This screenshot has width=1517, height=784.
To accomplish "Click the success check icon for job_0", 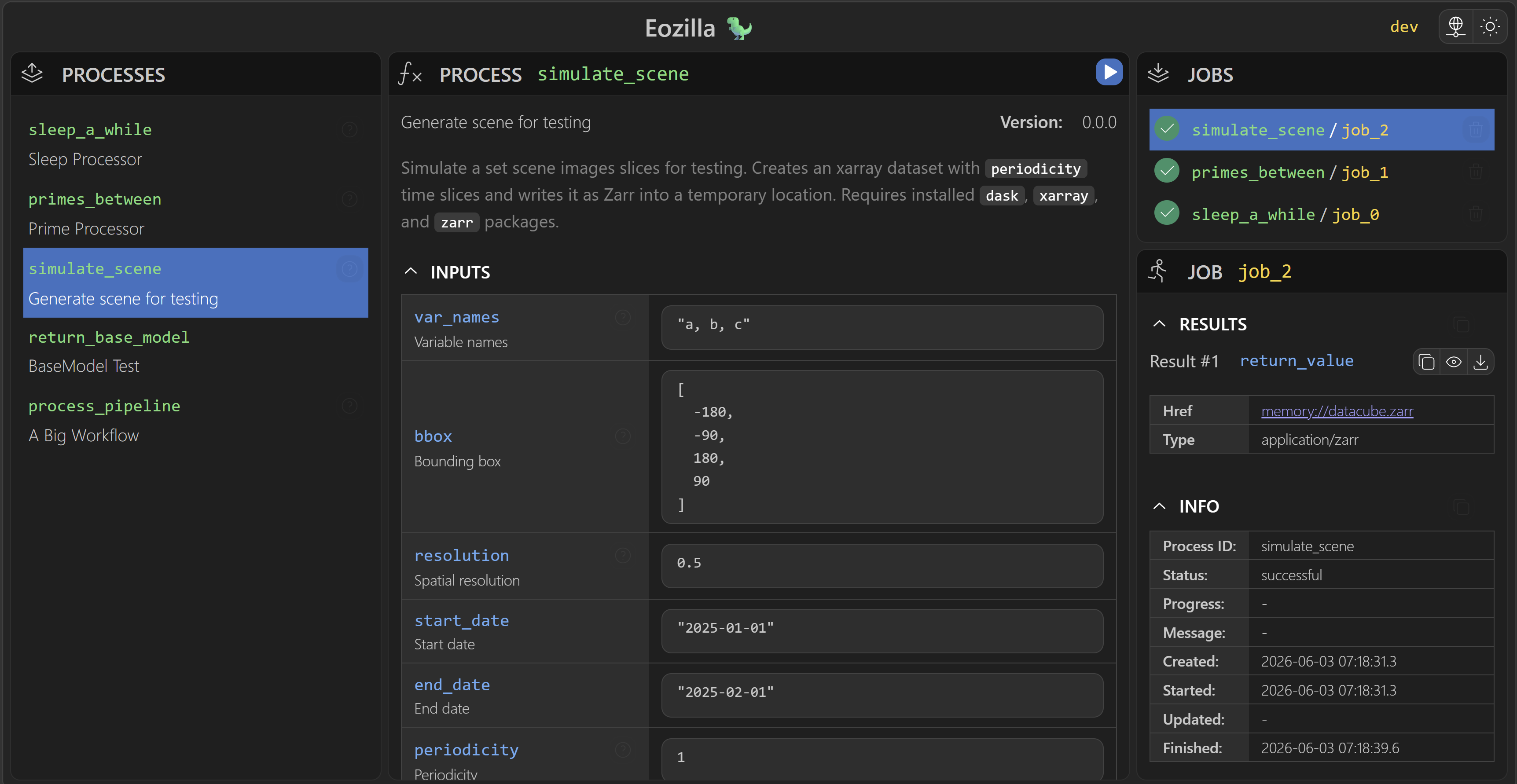I will 1167,213.
